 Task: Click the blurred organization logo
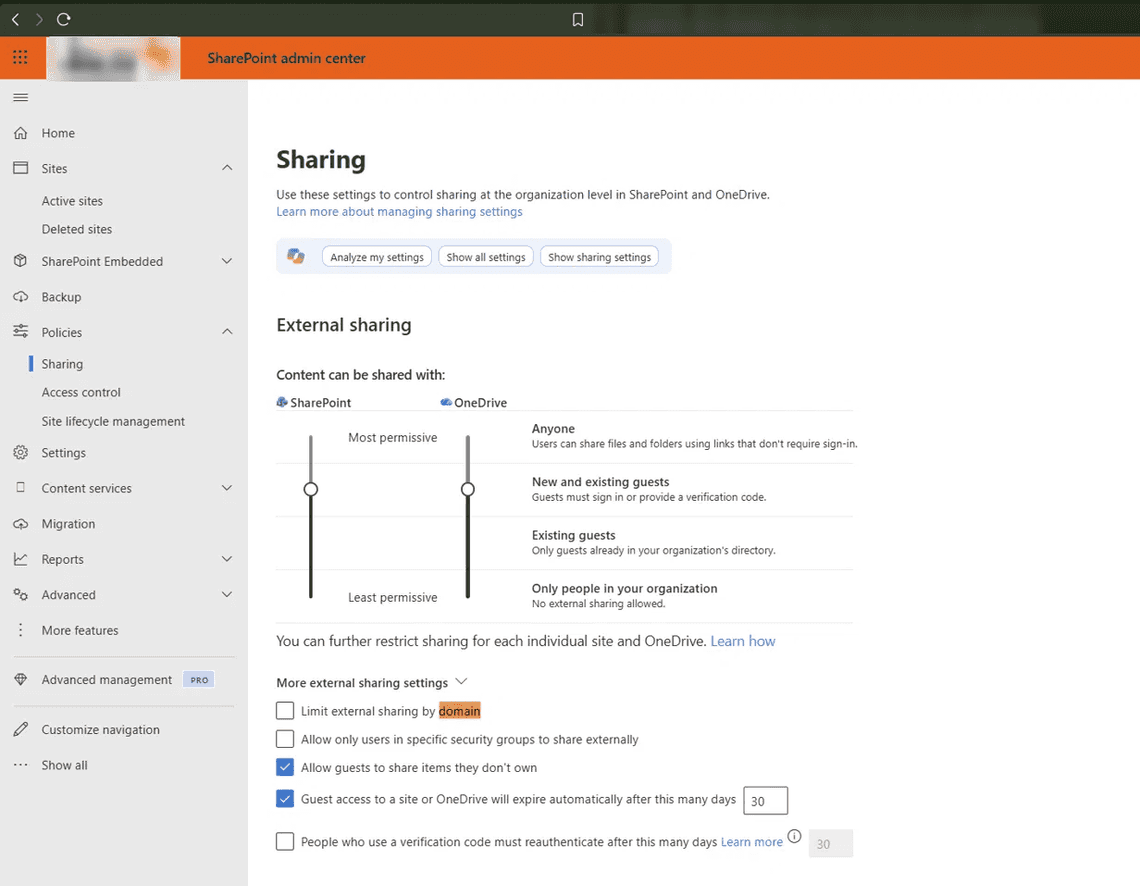tap(113, 58)
